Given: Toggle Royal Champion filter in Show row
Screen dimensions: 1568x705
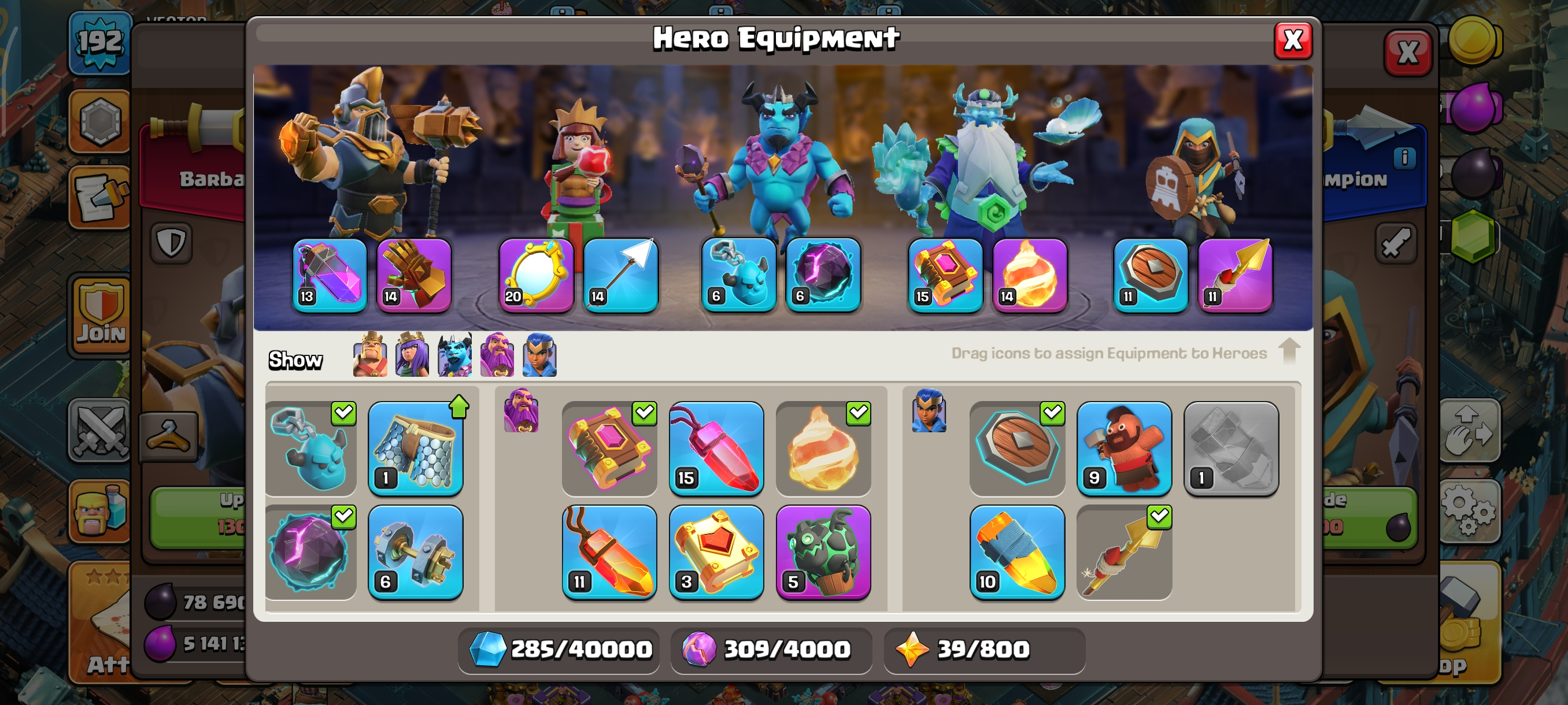Looking at the screenshot, I should (x=539, y=355).
